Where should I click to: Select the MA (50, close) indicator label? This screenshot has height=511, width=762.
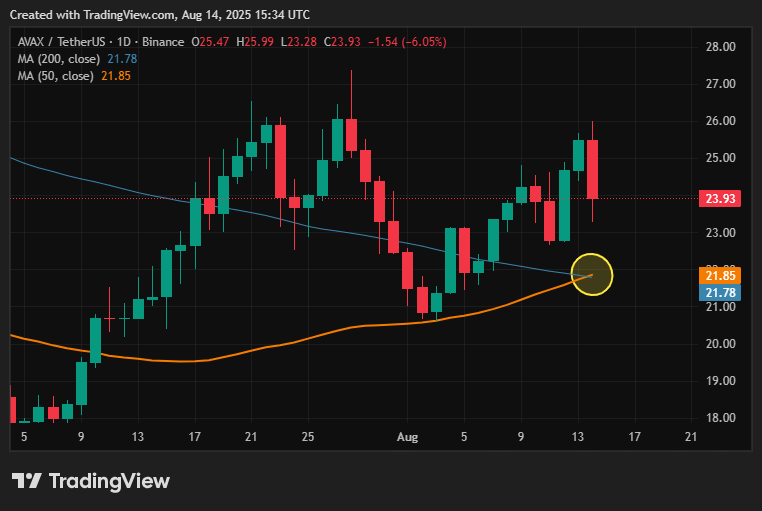[55, 76]
